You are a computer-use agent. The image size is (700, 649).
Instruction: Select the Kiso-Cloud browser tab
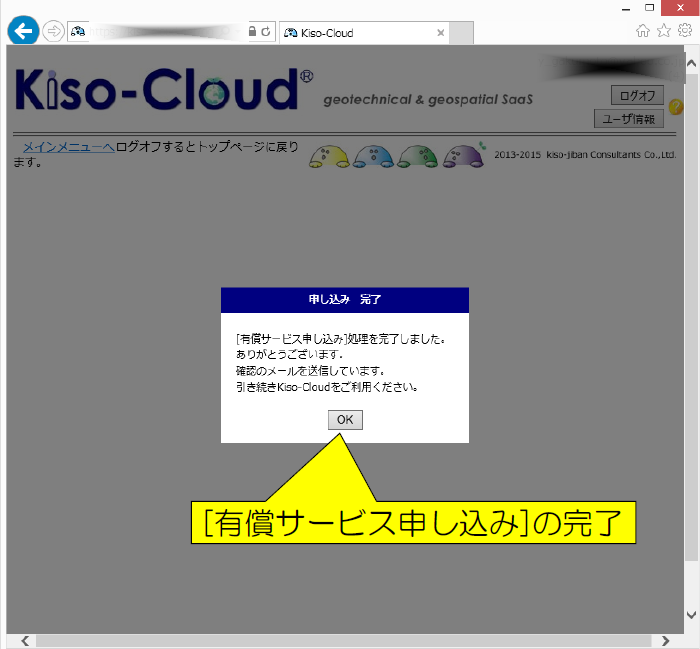point(355,33)
